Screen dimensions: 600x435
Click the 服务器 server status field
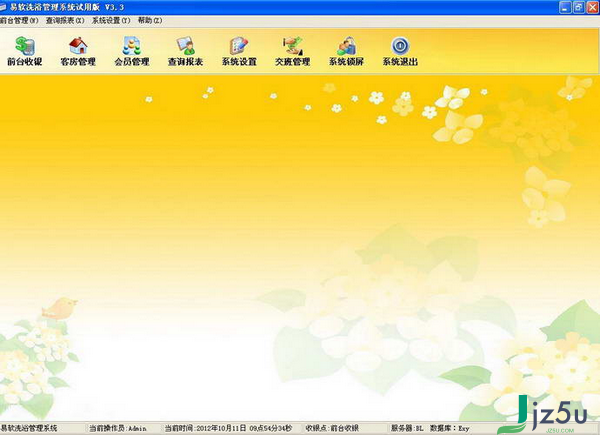click(x=406, y=428)
